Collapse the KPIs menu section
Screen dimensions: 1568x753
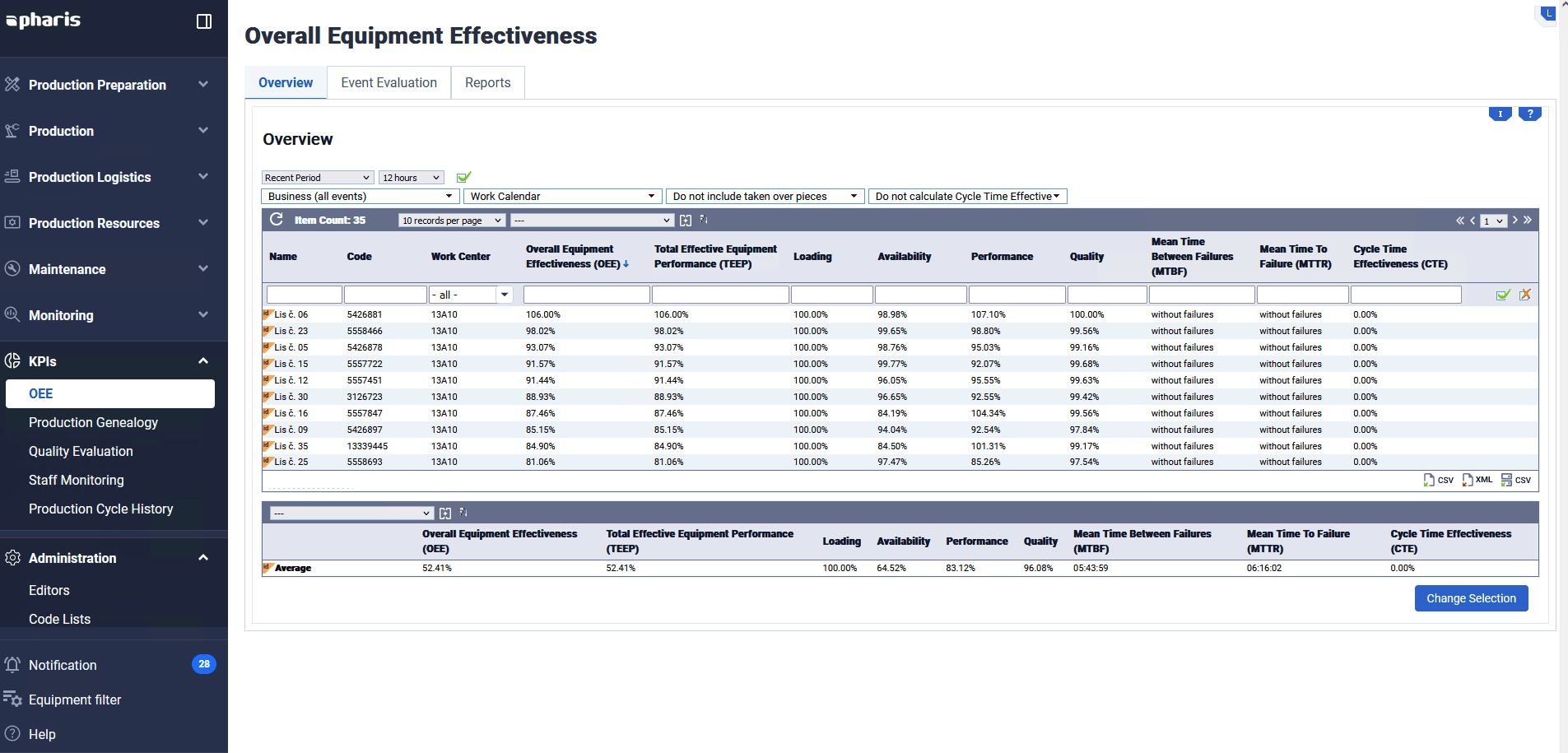point(202,361)
